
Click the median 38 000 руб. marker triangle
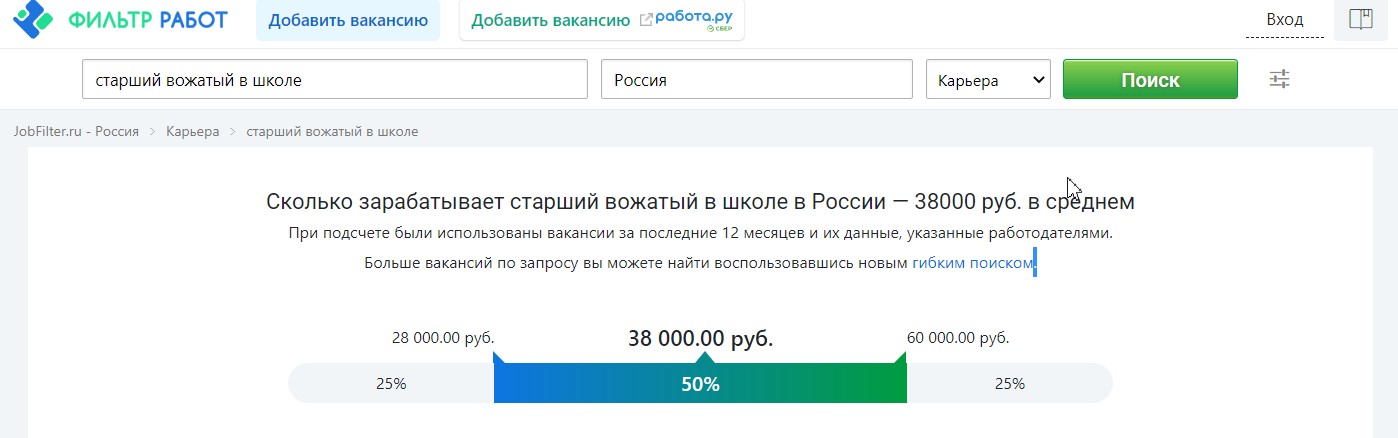705,358
